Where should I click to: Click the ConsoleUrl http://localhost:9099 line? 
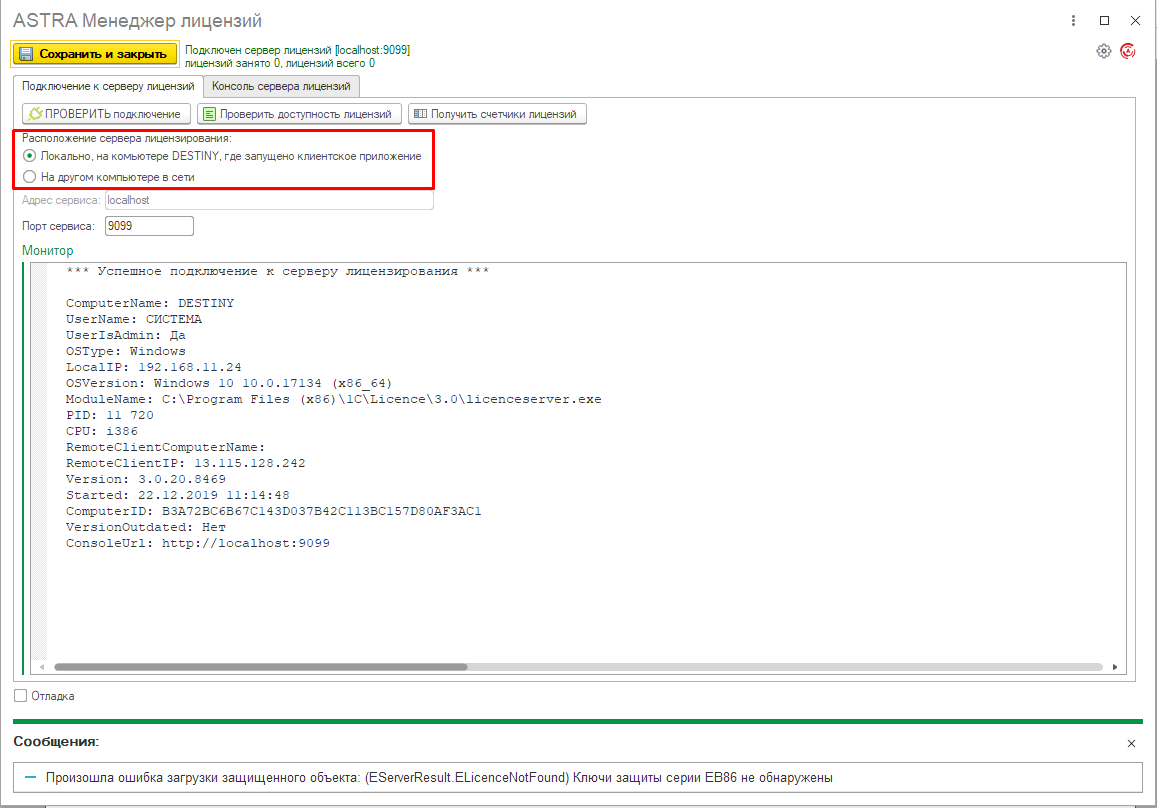coord(198,543)
